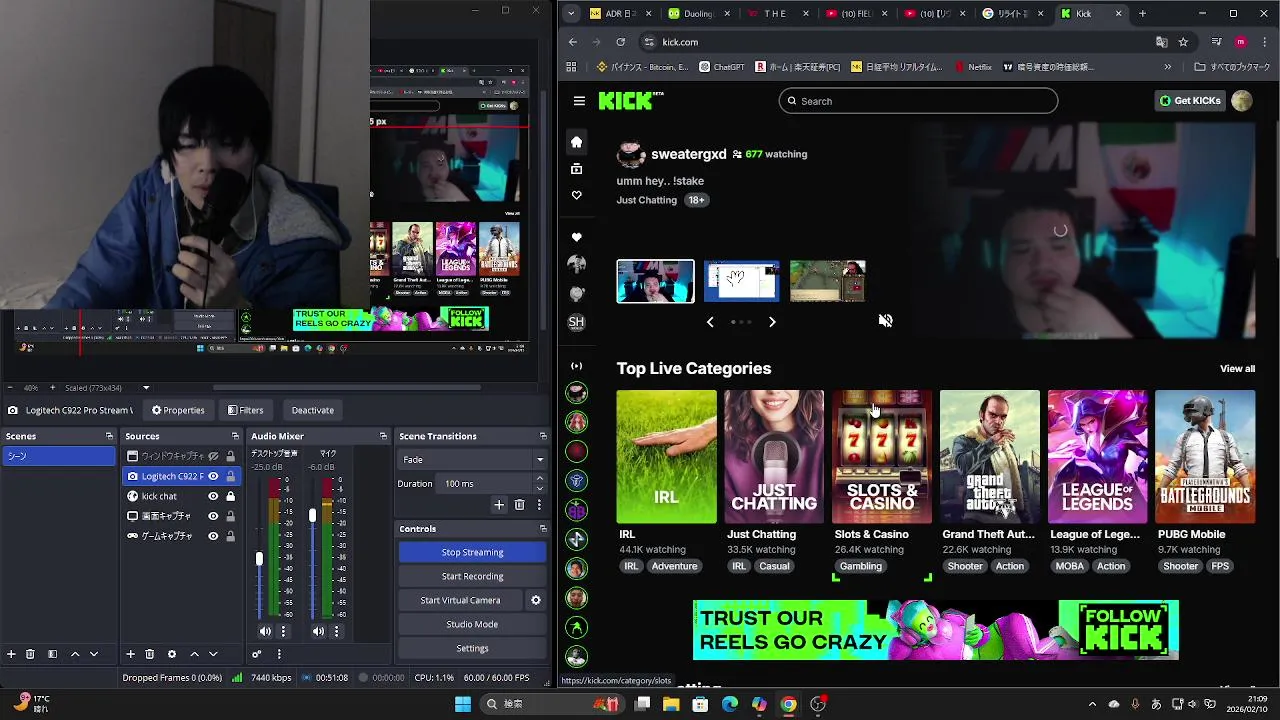Hide the ゲームキャプチャ source

pyautogui.click(x=213, y=536)
